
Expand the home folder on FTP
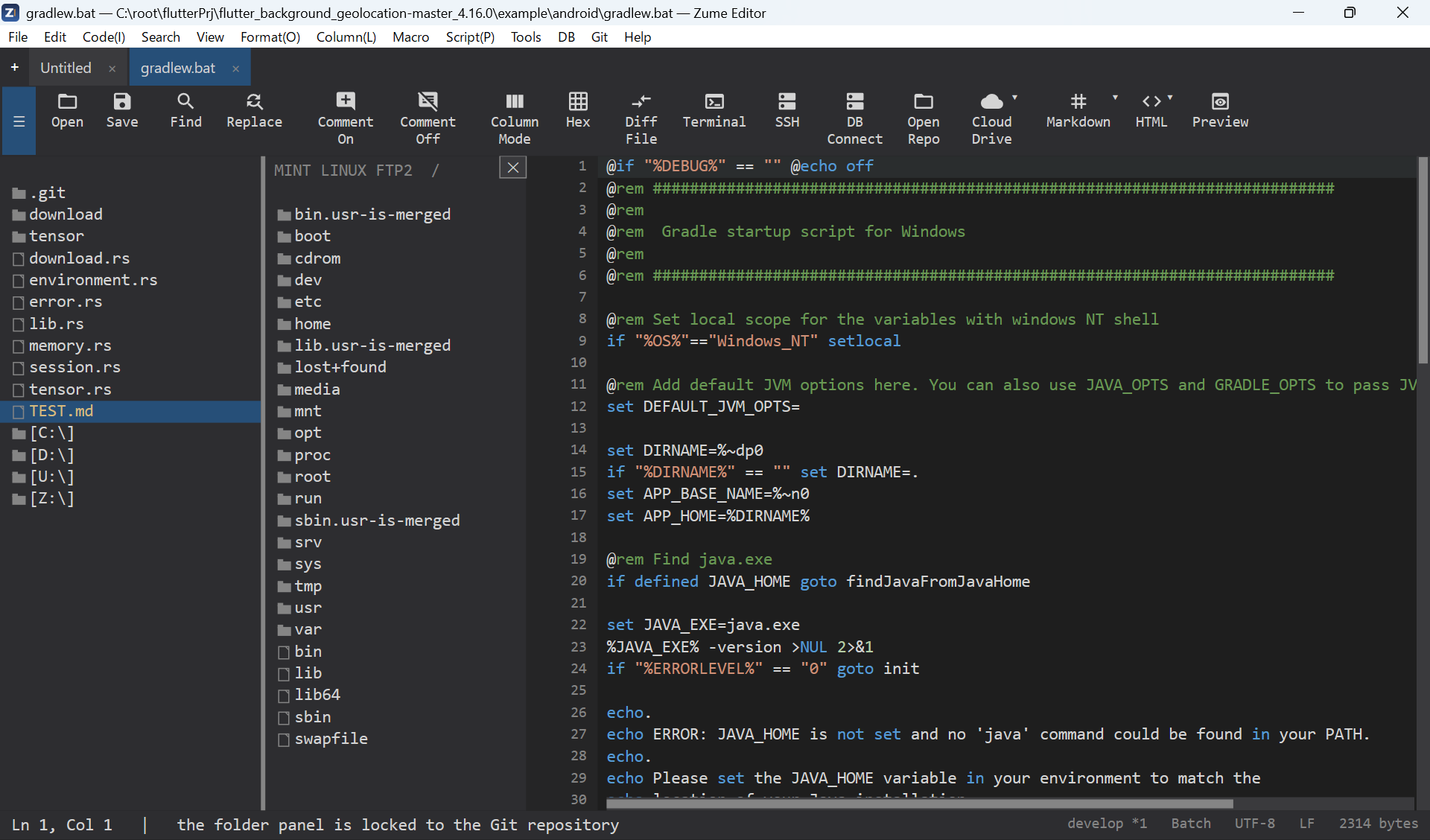point(305,324)
